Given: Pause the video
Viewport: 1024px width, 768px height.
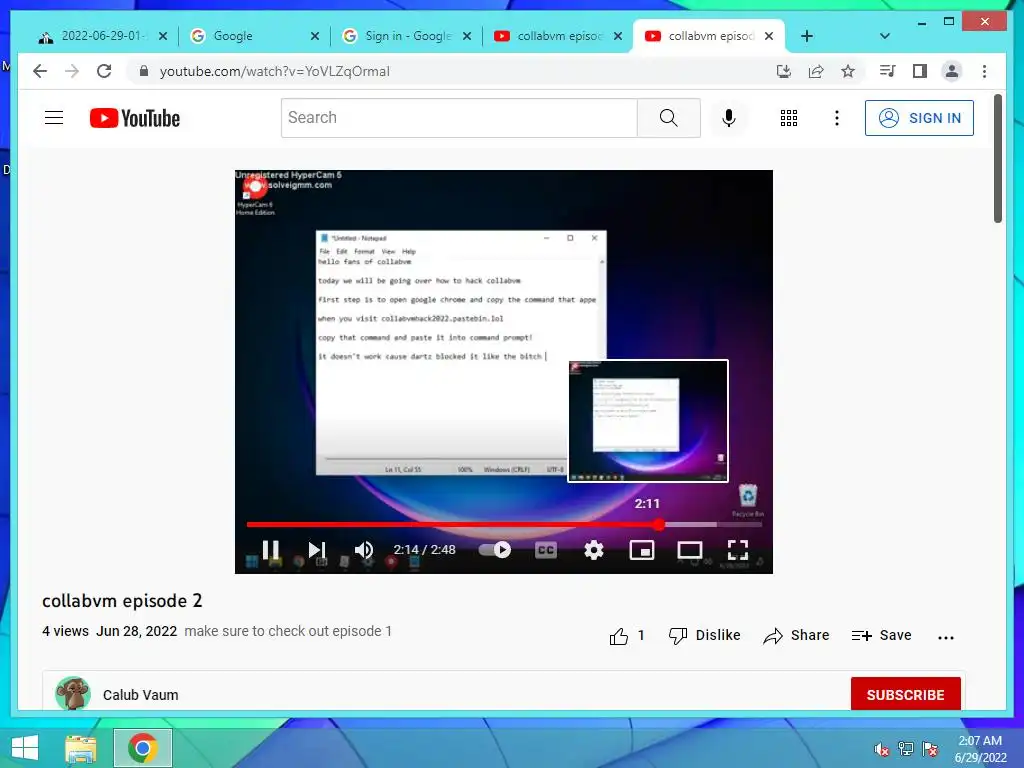Looking at the screenshot, I should point(270,550).
